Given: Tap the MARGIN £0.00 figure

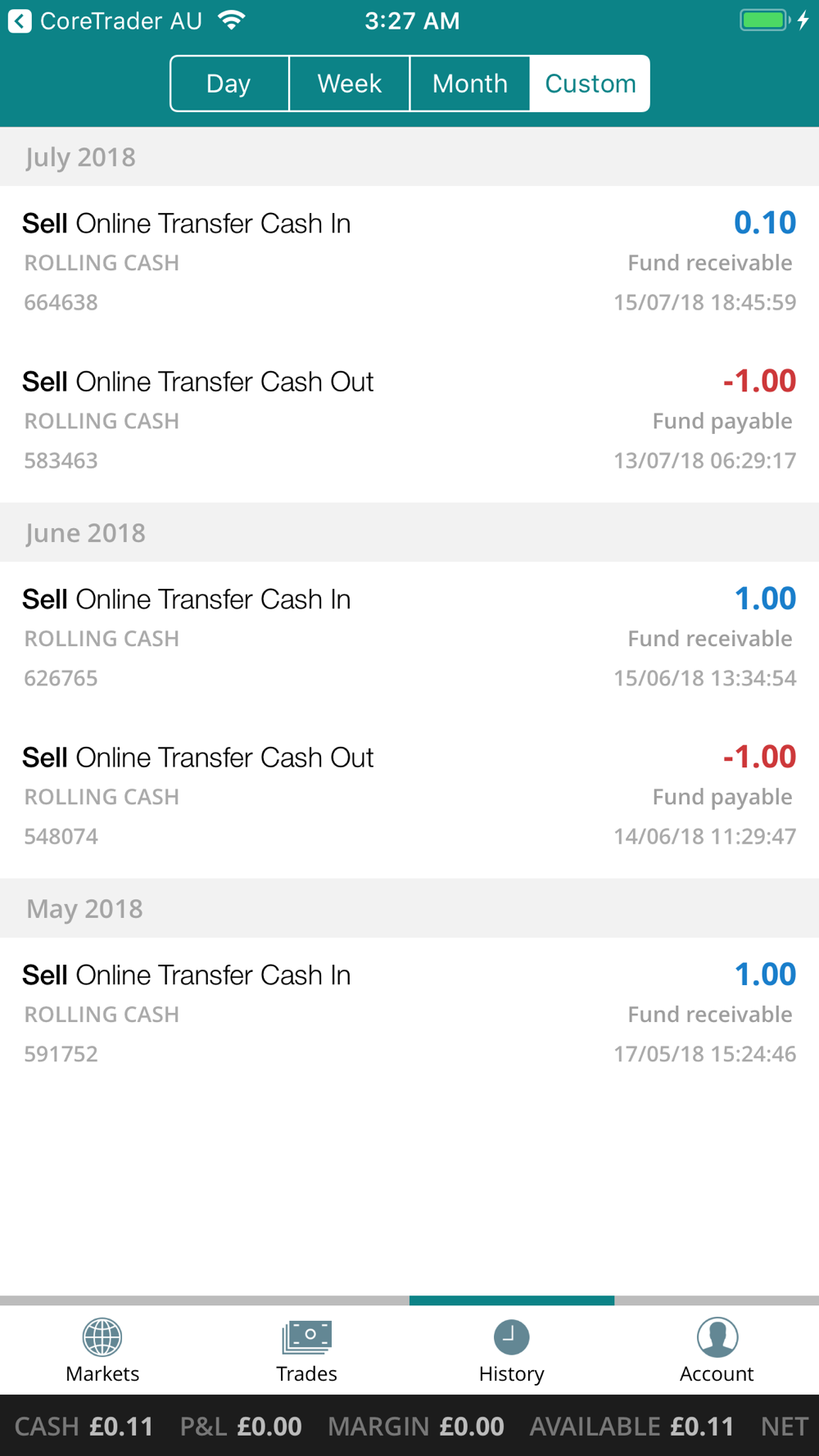Looking at the screenshot, I should coord(416,1427).
